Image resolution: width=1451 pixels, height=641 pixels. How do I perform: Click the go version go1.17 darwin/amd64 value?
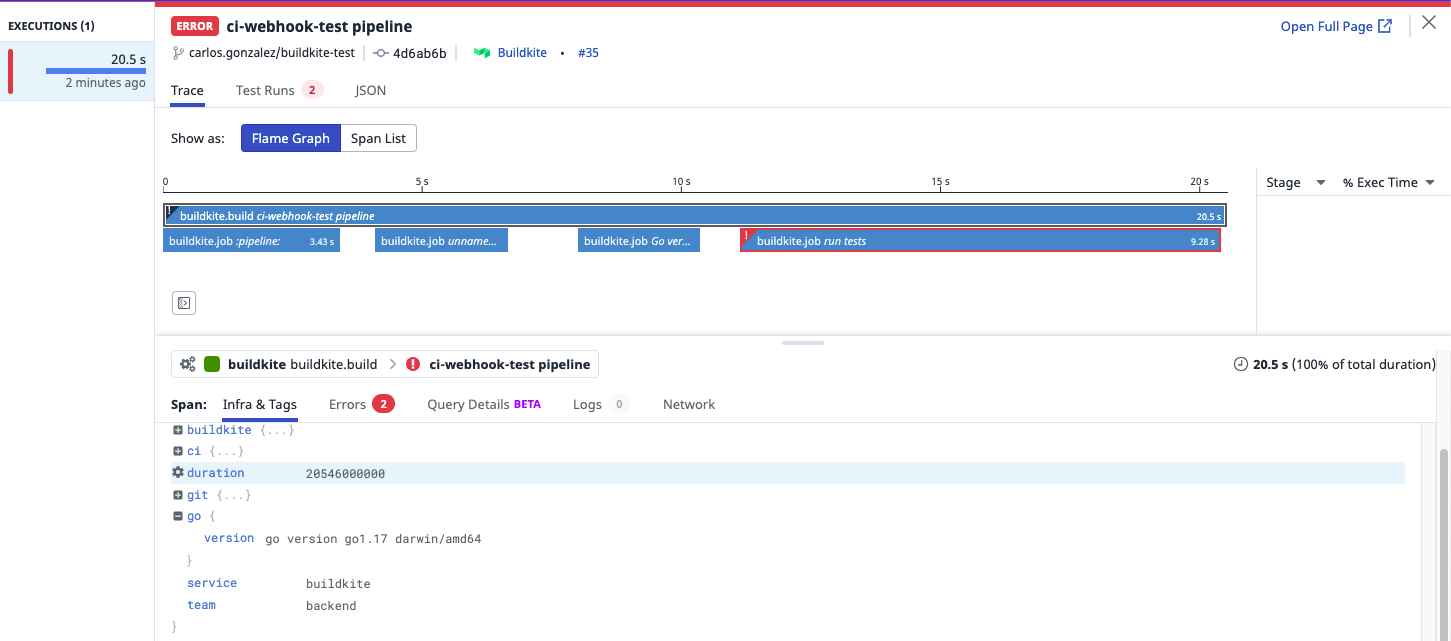click(x=373, y=539)
